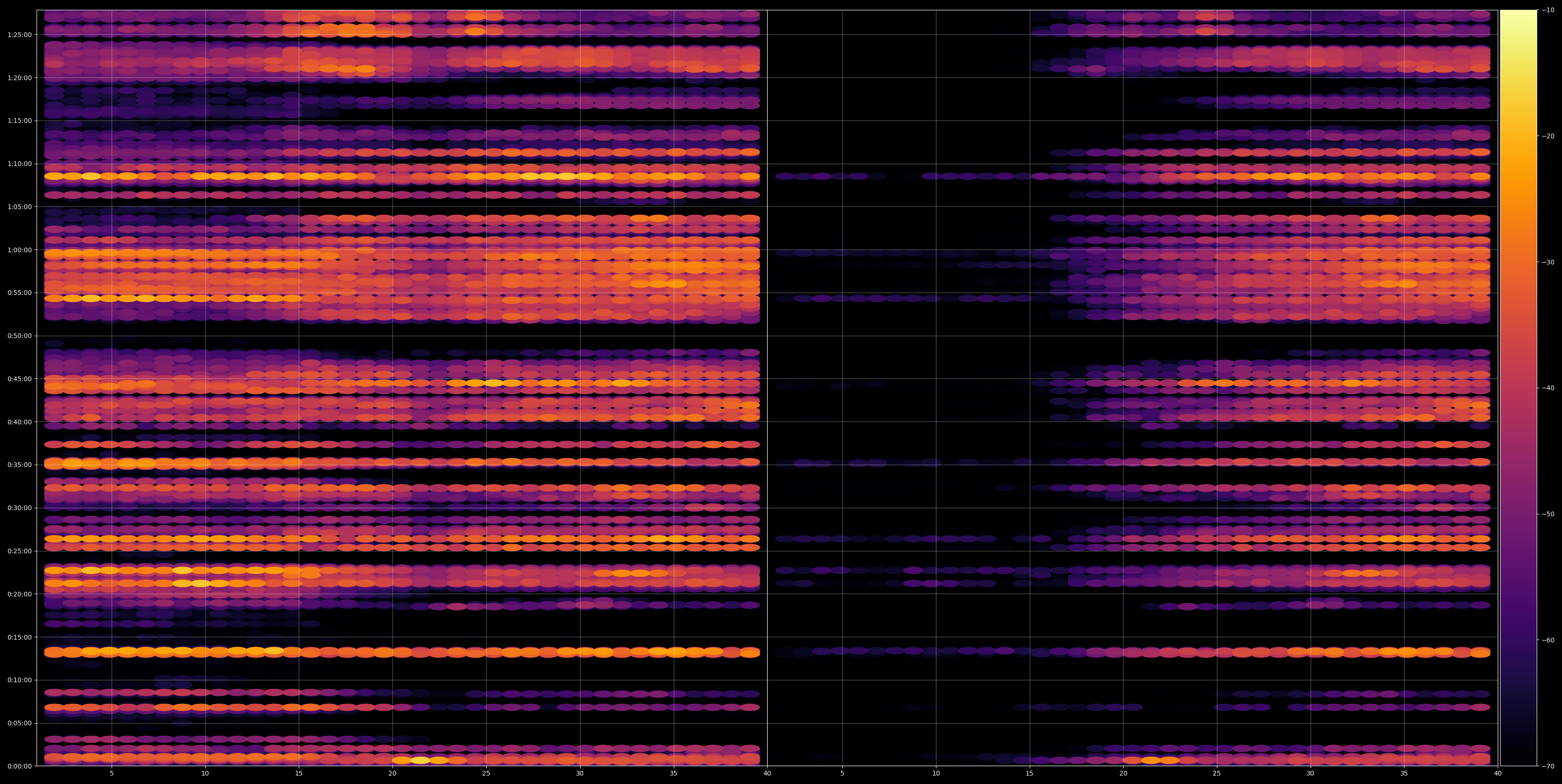Select the 0:50:00 time label

[20, 336]
